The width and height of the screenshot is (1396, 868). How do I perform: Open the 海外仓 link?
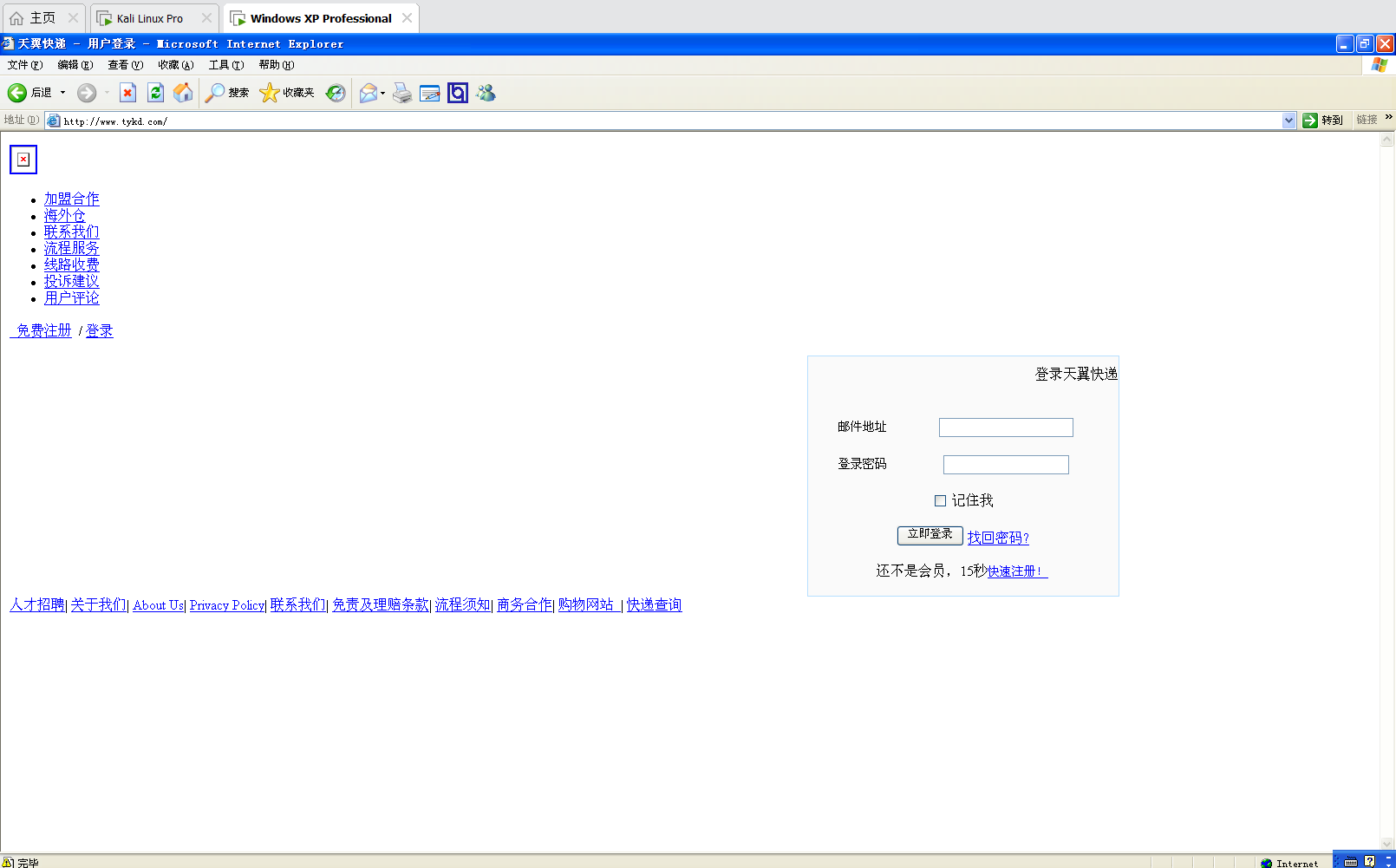tap(65, 215)
